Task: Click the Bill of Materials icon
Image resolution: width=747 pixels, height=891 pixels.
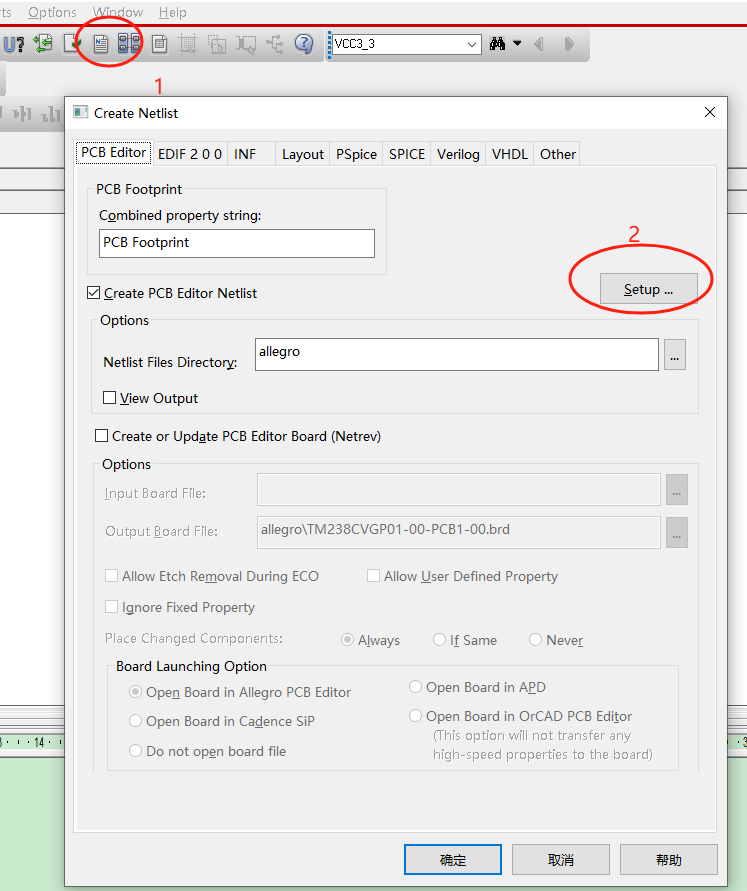Action: click(160, 44)
